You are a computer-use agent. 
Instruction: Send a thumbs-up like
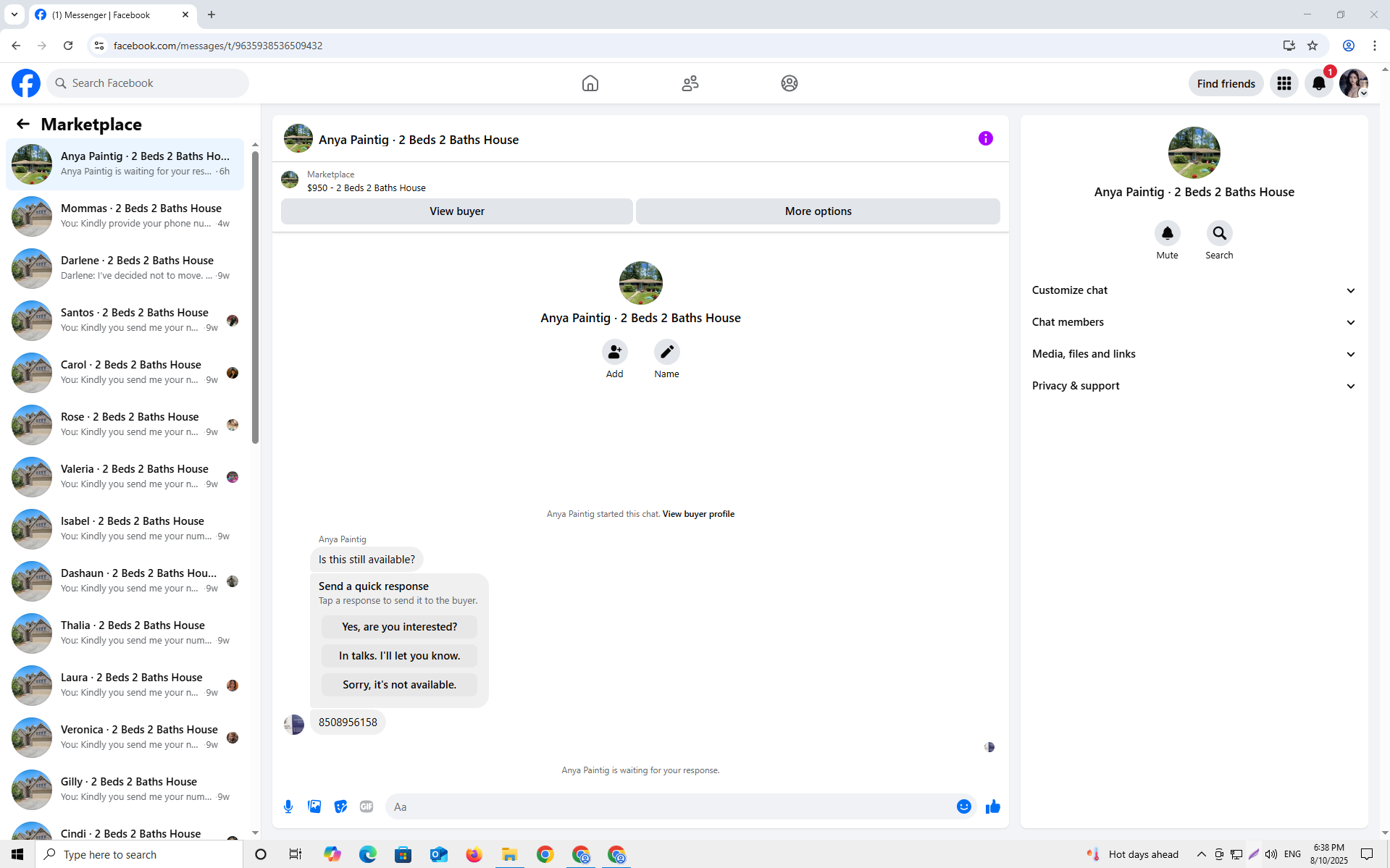[992, 806]
